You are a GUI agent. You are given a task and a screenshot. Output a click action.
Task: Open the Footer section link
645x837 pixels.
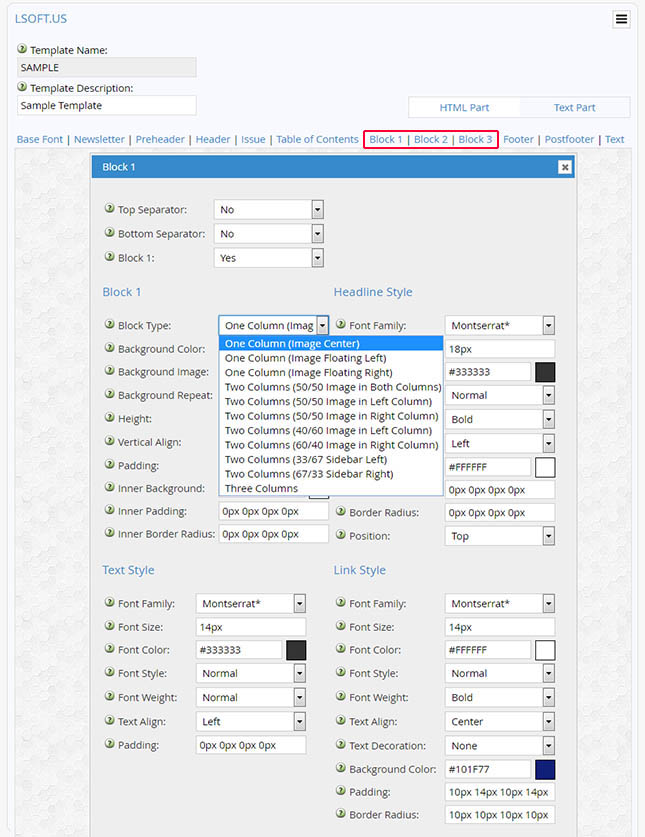point(518,139)
